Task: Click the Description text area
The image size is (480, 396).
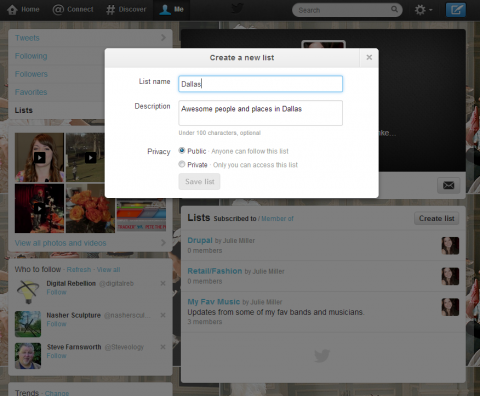Action: tap(260, 113)
